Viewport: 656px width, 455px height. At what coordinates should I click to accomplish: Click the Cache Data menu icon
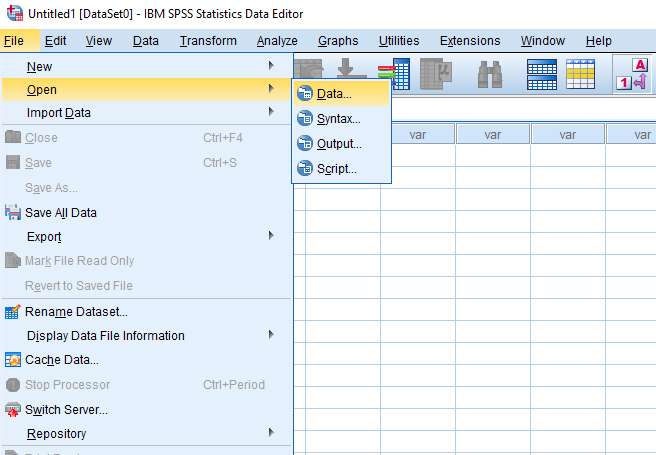13,360
